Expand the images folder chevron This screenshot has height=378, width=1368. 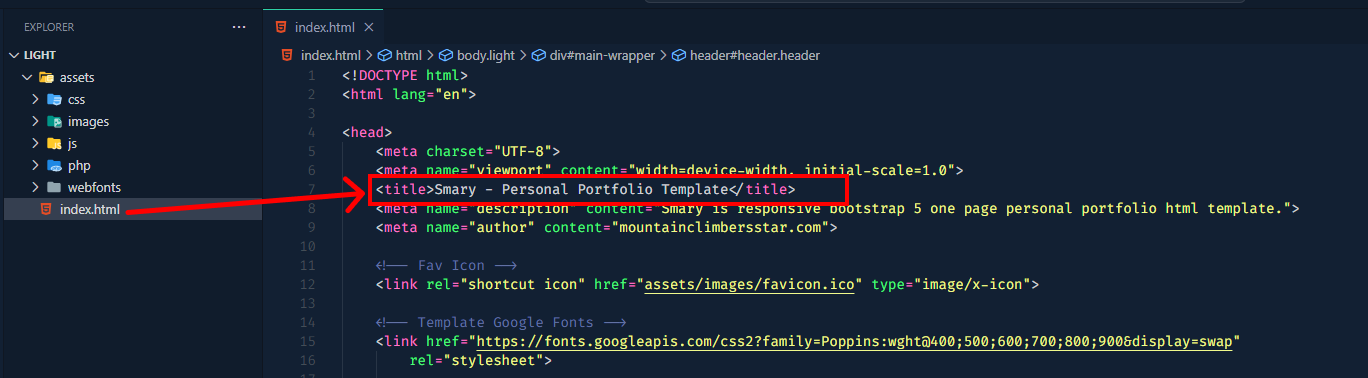[x=36, y=121]
